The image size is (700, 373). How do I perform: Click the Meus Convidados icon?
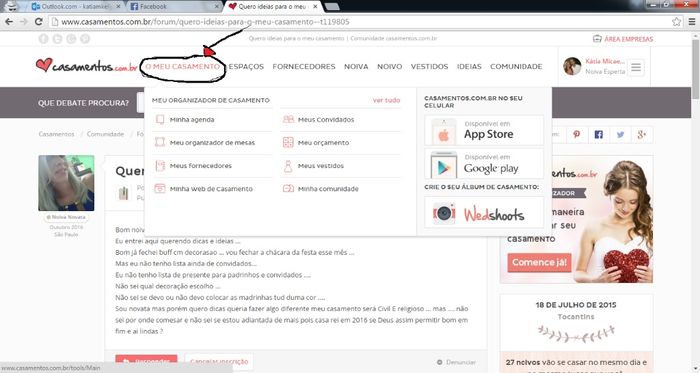[288, 119]
